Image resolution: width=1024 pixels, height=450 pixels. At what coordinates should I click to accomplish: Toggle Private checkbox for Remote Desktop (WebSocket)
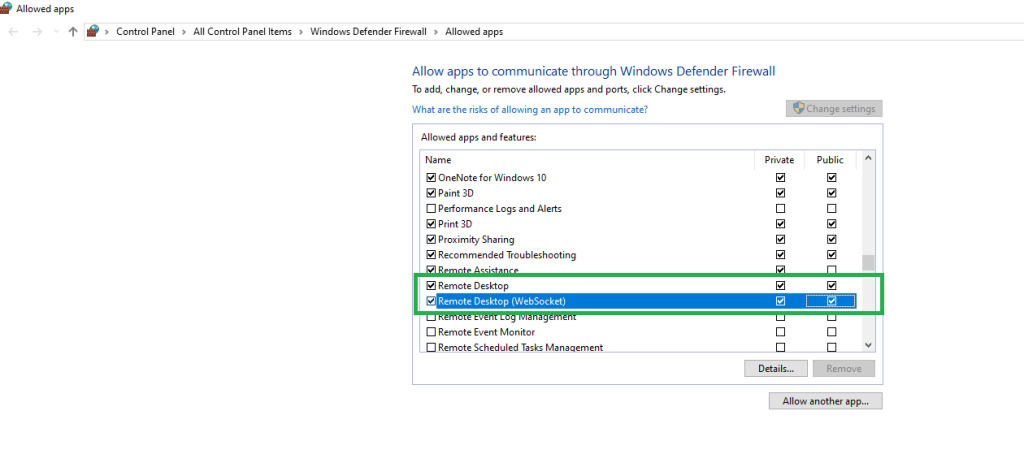pos(780,301)
